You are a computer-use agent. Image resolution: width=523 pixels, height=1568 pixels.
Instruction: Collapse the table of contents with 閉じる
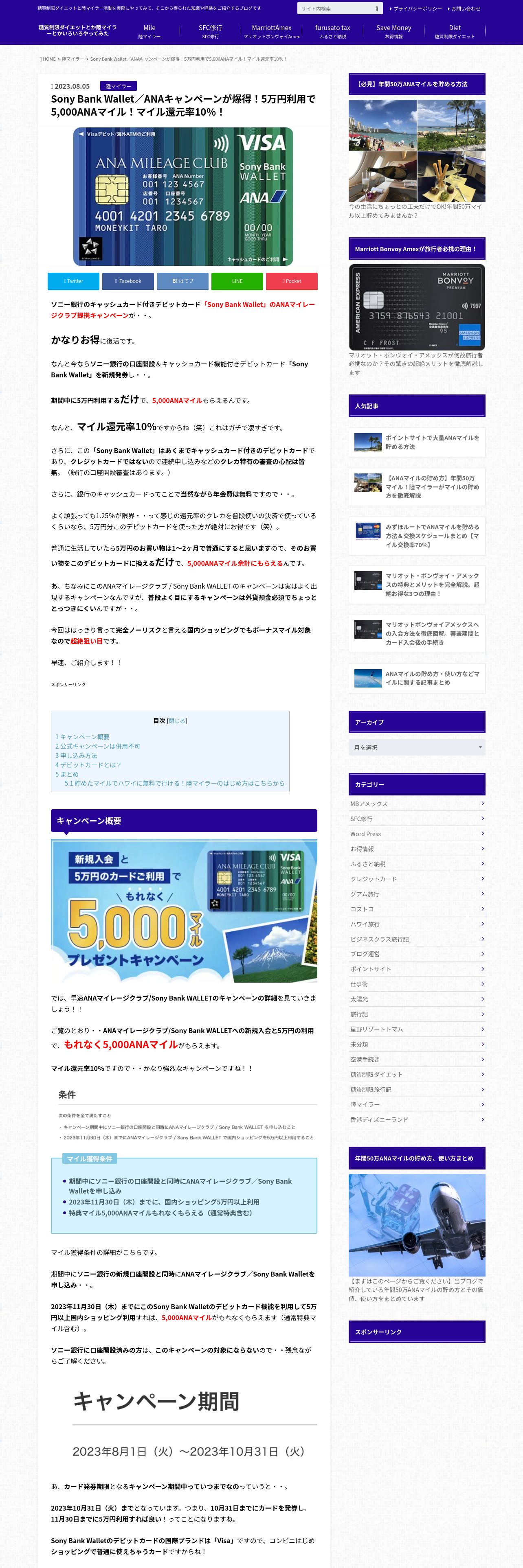(177, 720)
